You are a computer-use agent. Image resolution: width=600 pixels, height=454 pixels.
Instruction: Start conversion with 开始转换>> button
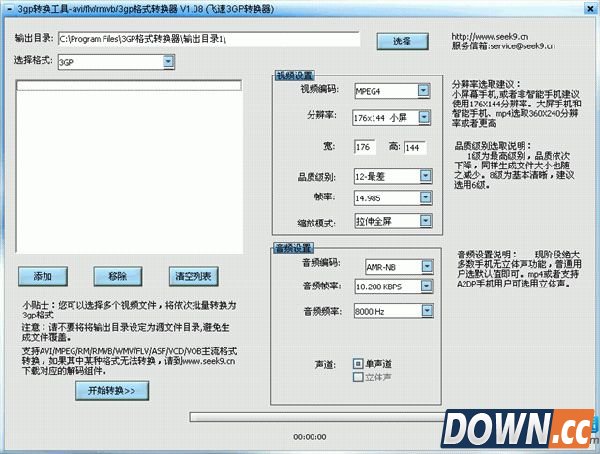112,390
